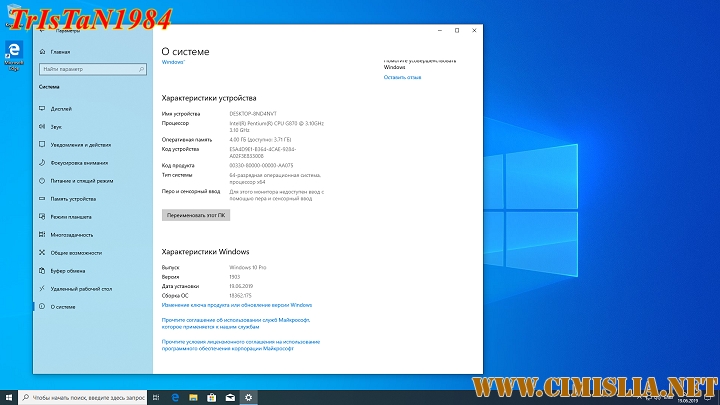The image size is (720, 405).
Task: Click the Windows link under О системе
Action: 173,62
